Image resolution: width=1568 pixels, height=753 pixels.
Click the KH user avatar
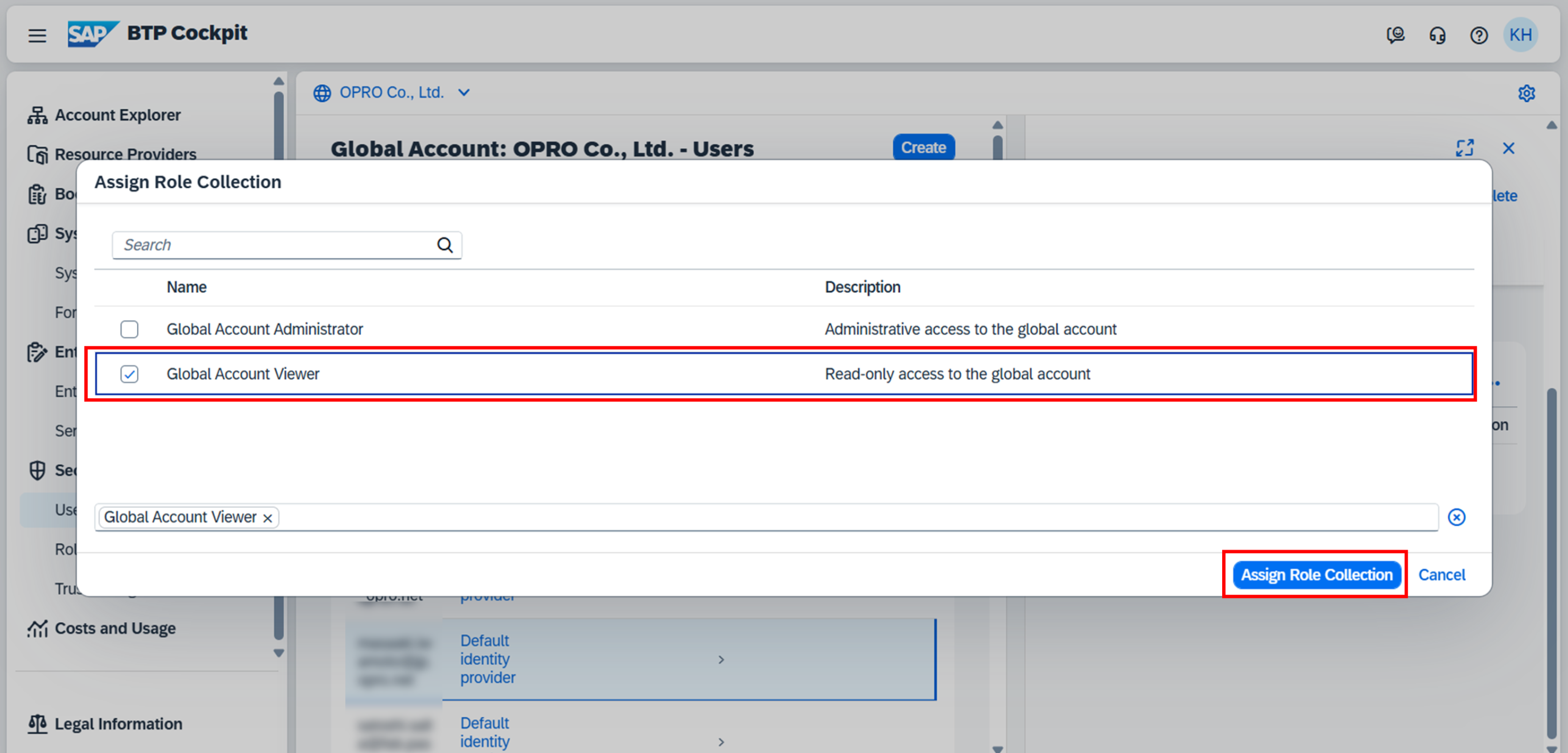[1520, 35]
